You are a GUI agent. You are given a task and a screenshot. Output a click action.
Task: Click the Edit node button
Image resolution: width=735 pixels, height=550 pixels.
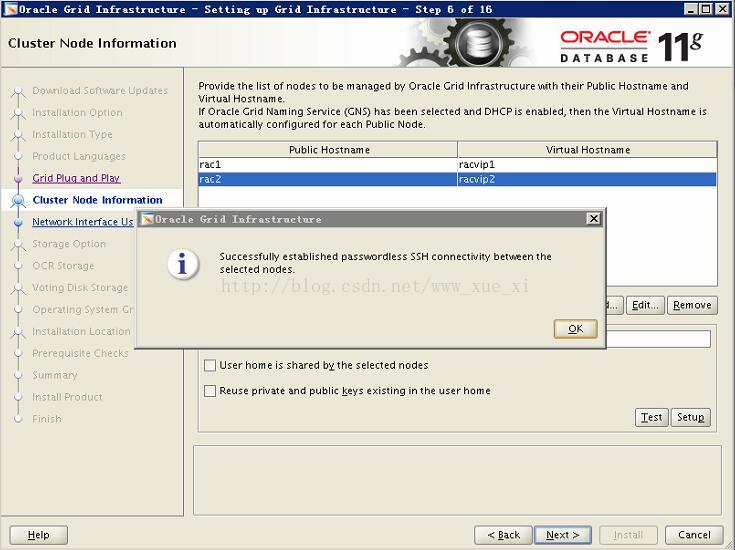pos(645,305)
